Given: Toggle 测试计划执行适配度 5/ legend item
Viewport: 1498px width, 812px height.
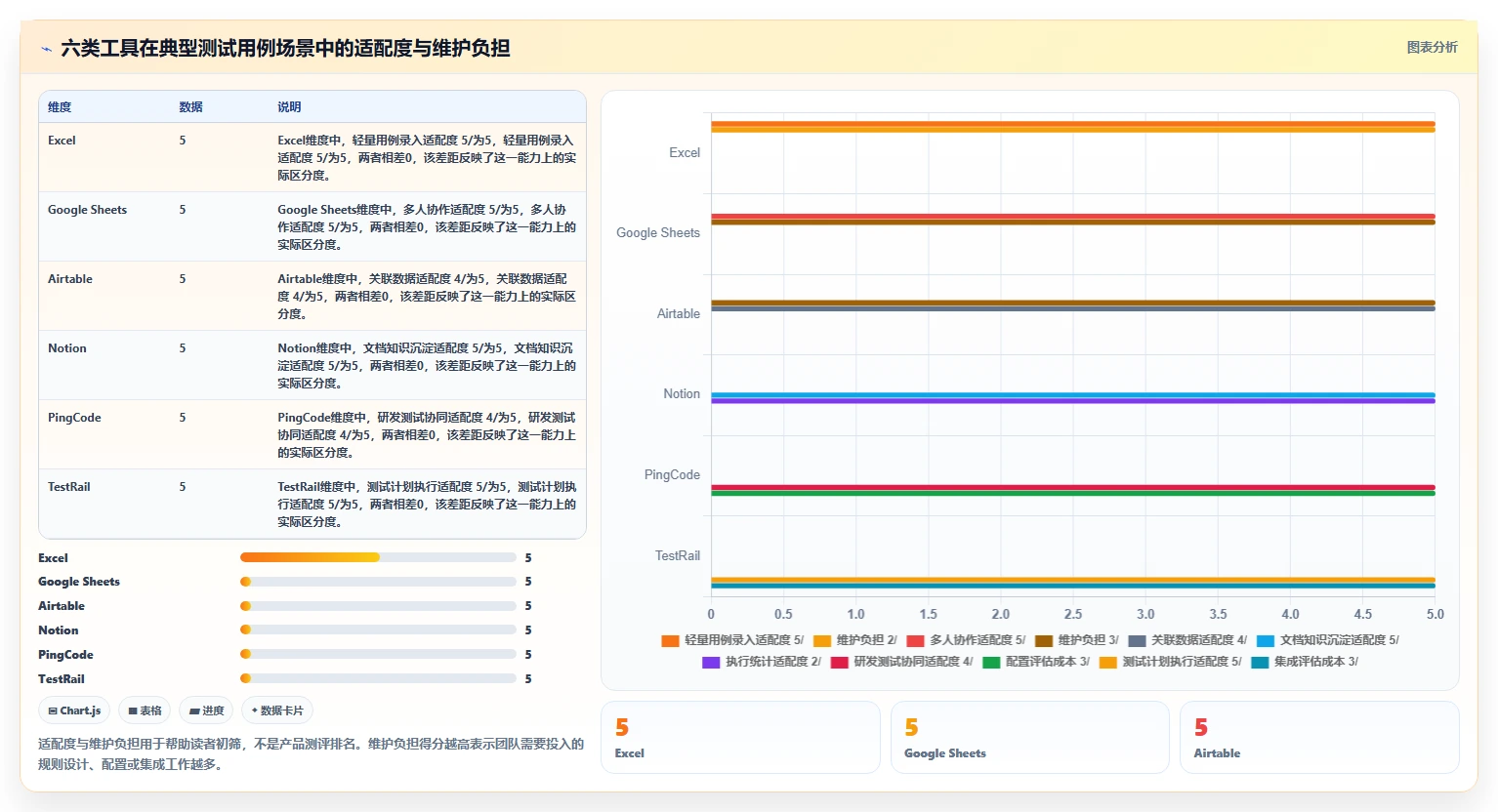Looking at the screenshot, I should [1170, 662].
